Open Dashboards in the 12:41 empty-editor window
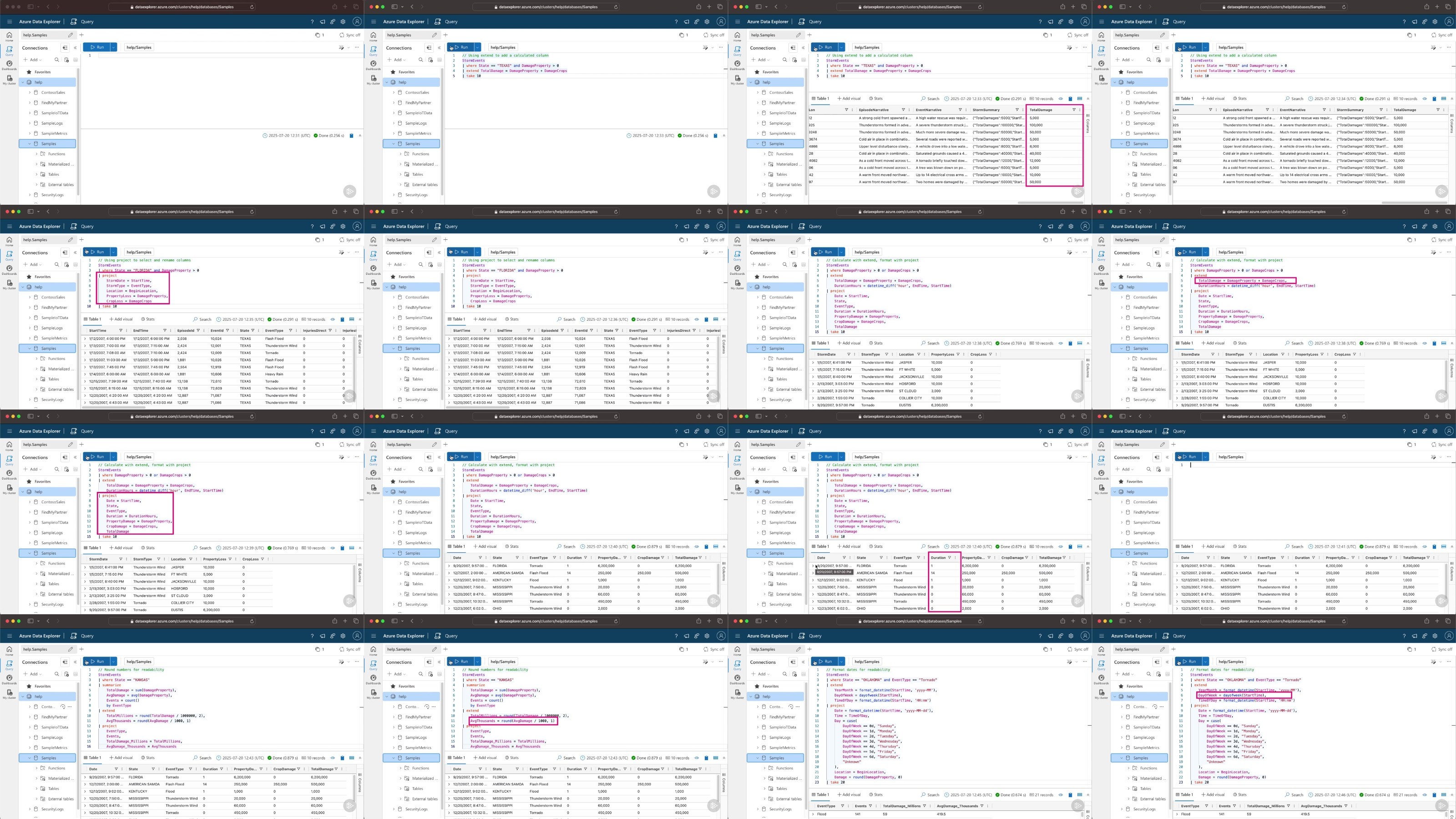 pyautogui.click(x=1101, y=475)
